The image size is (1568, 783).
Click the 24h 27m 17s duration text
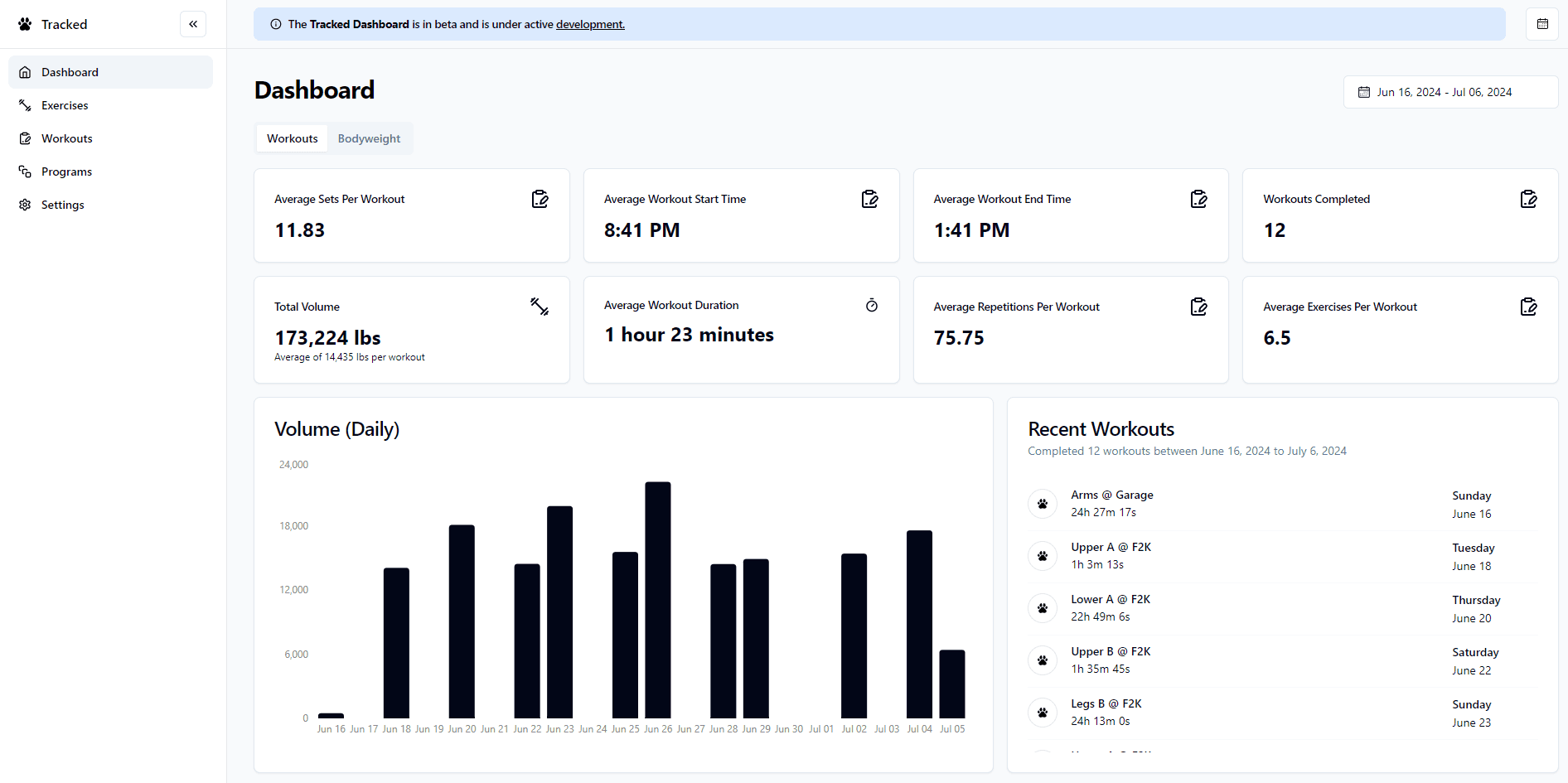(x=1103, y=512)
